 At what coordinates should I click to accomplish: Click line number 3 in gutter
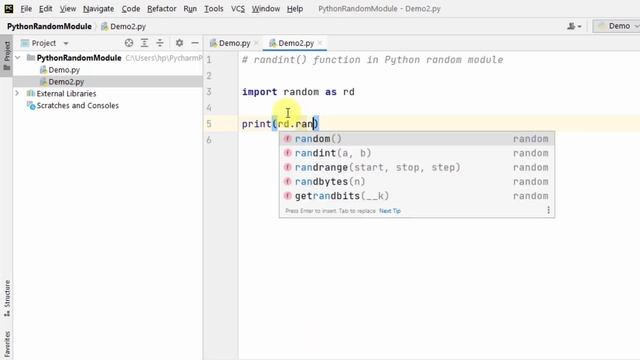(209, 91)
